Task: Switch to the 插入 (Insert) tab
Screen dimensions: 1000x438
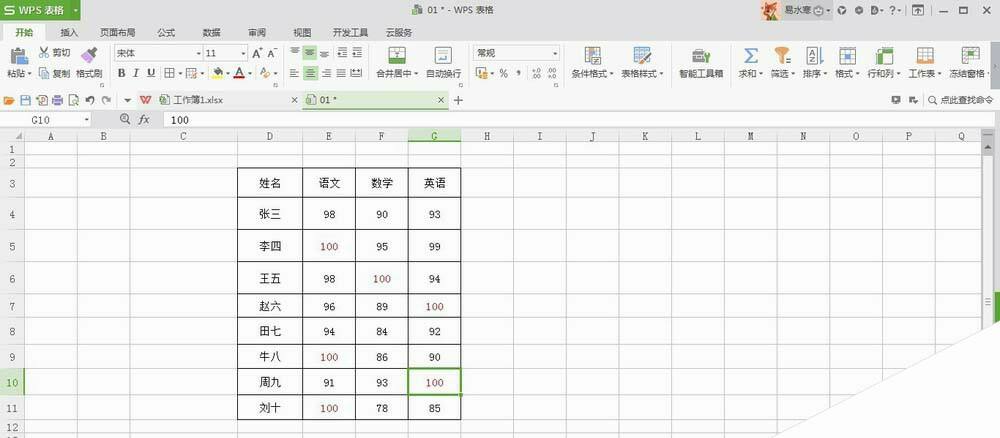Action: tap(69, 33)
